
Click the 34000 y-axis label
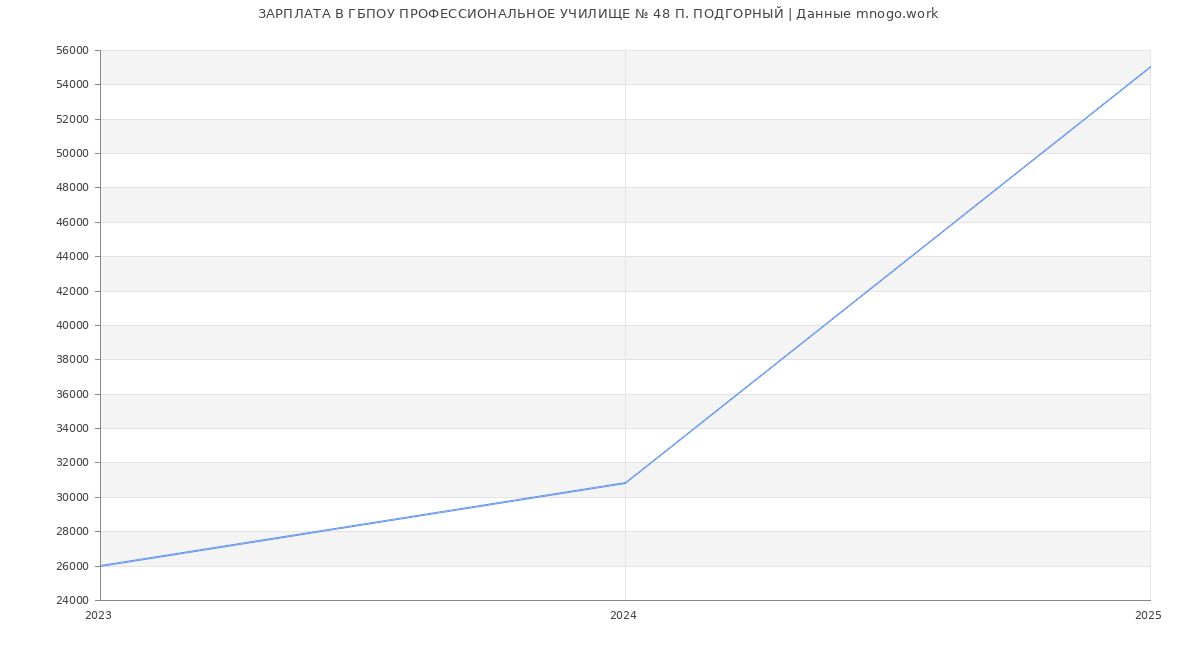click(73, 428)
